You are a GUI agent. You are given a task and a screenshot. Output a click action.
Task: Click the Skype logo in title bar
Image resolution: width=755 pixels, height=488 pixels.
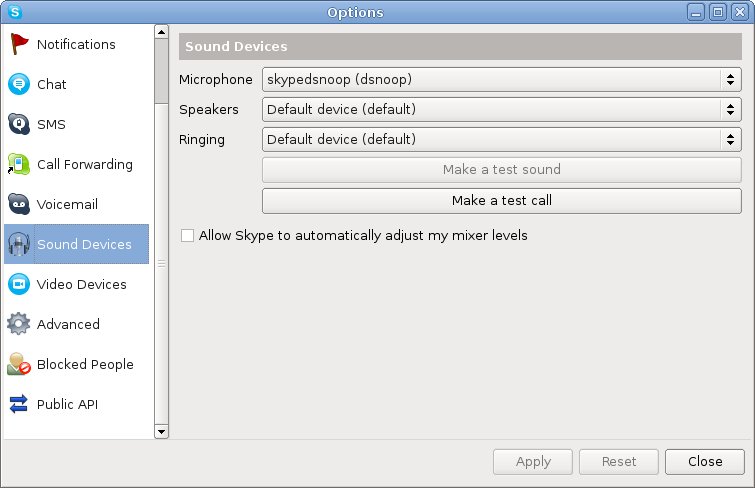coord(14,12)
